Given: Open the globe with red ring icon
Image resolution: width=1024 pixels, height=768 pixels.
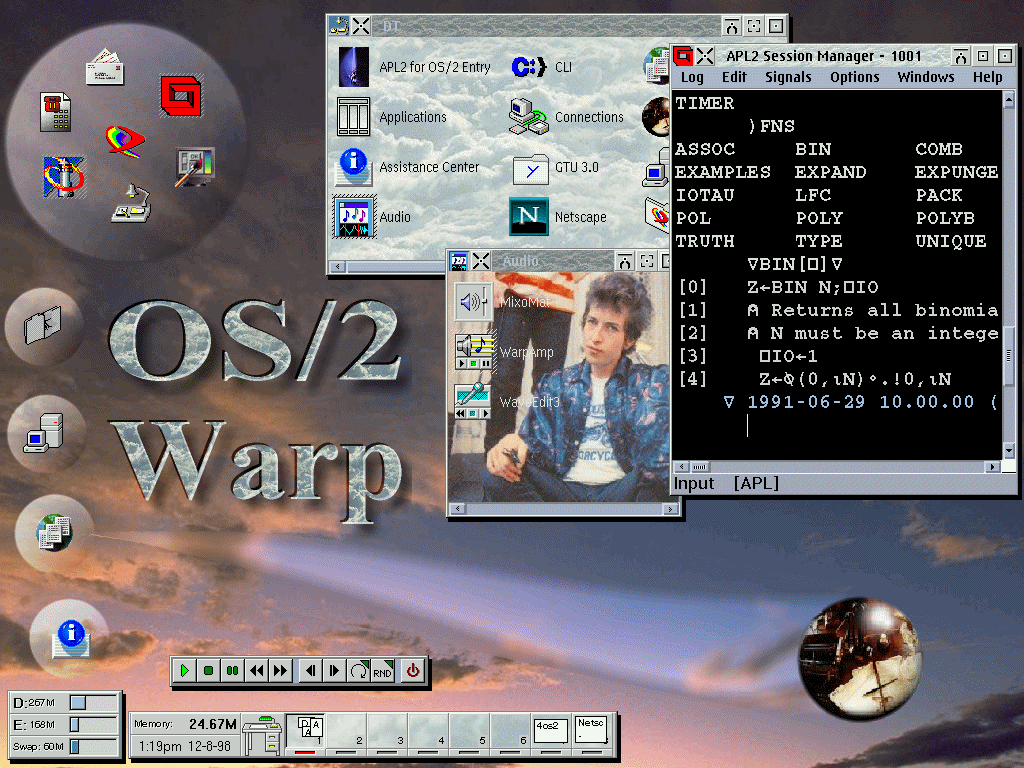Looking at the screenshot, I should [x=63, y=176].
